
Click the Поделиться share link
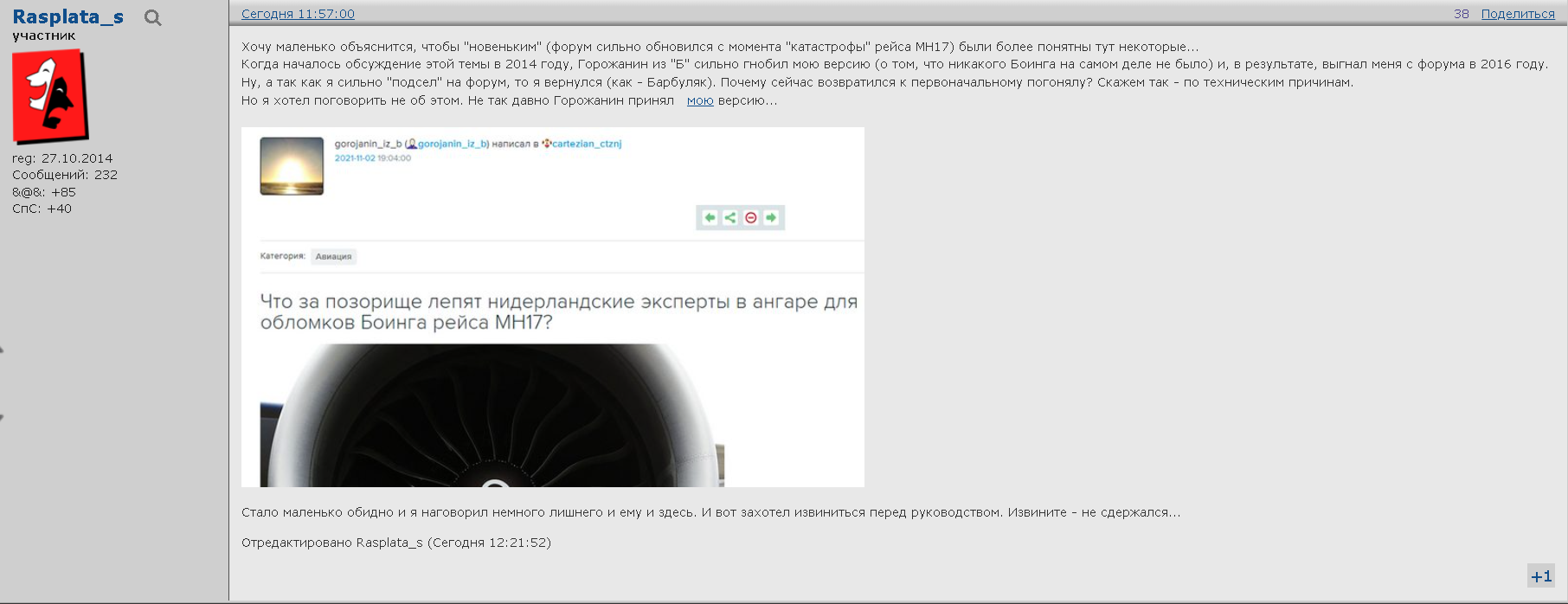point(1518,14)
